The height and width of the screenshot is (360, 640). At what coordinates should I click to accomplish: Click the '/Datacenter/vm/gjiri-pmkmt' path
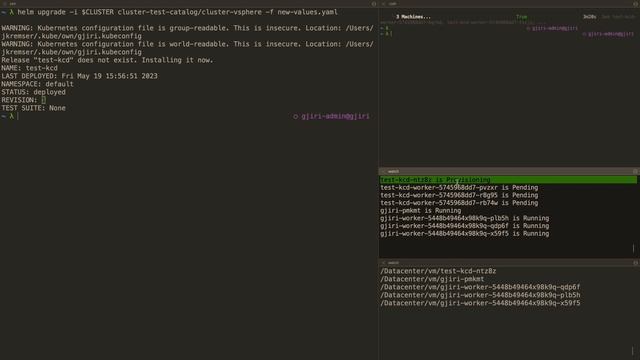tap(432, 279)
